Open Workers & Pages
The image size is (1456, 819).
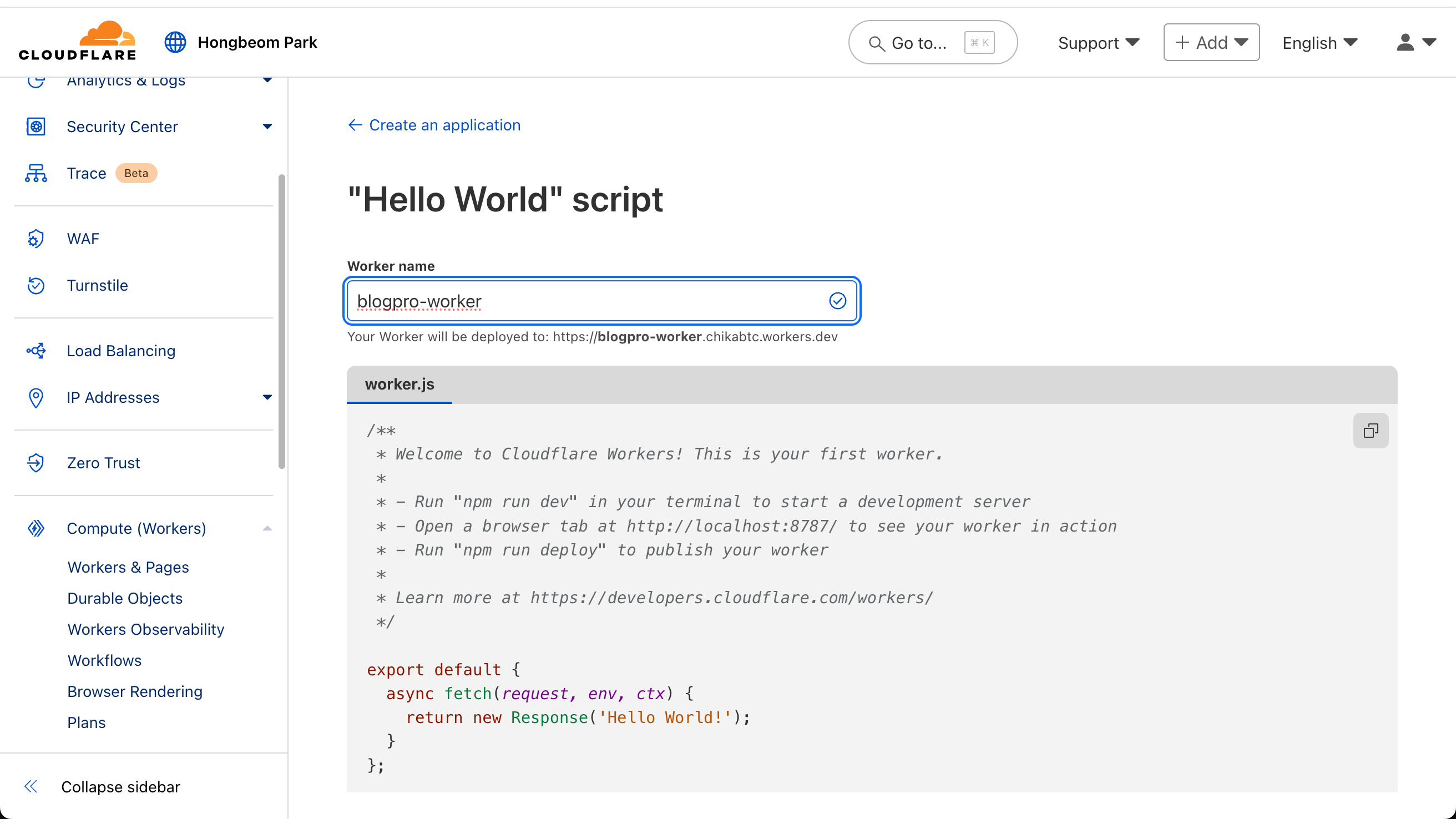pyautogui.click(x=128, y=567)
